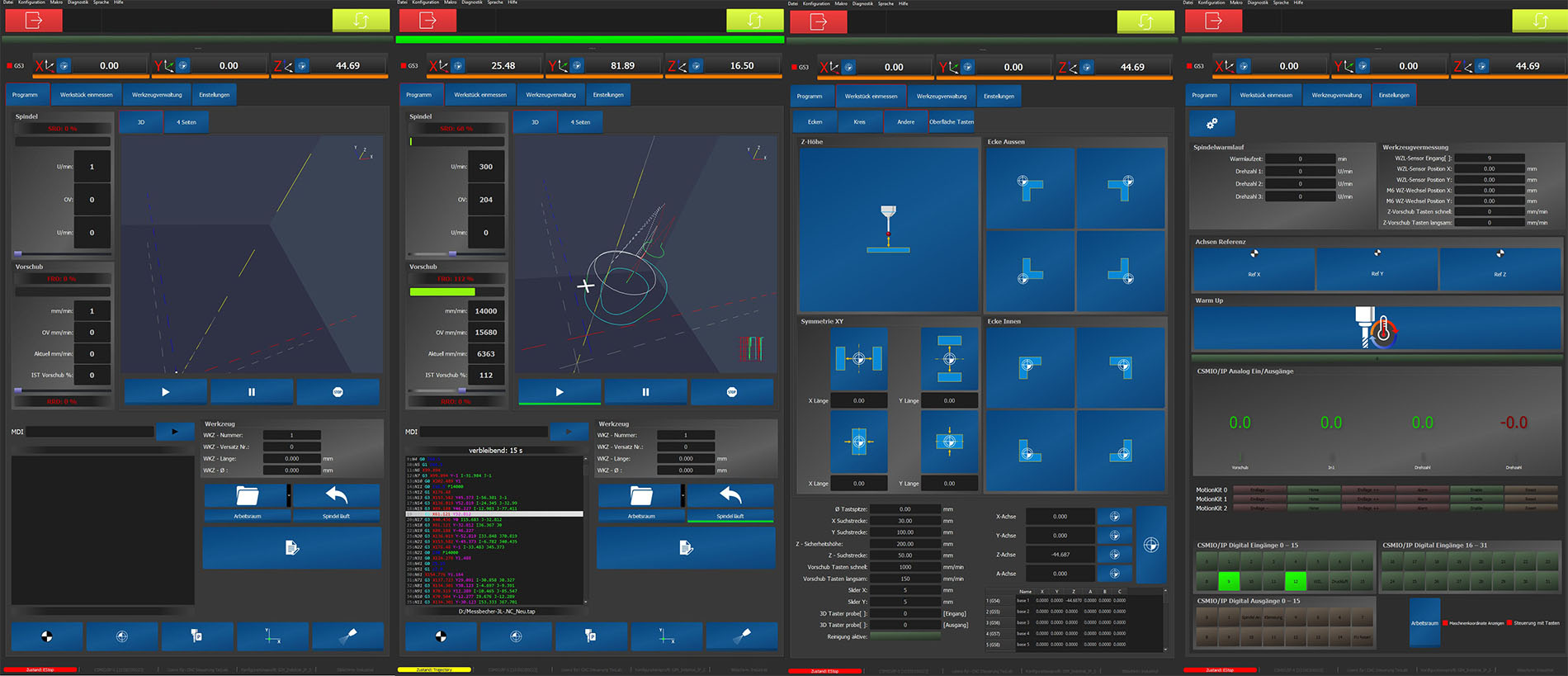This screenshot has width=1568, height=676.
Task: Click scroll-up arrow of the G-code listing
Action: pos(587,459)
